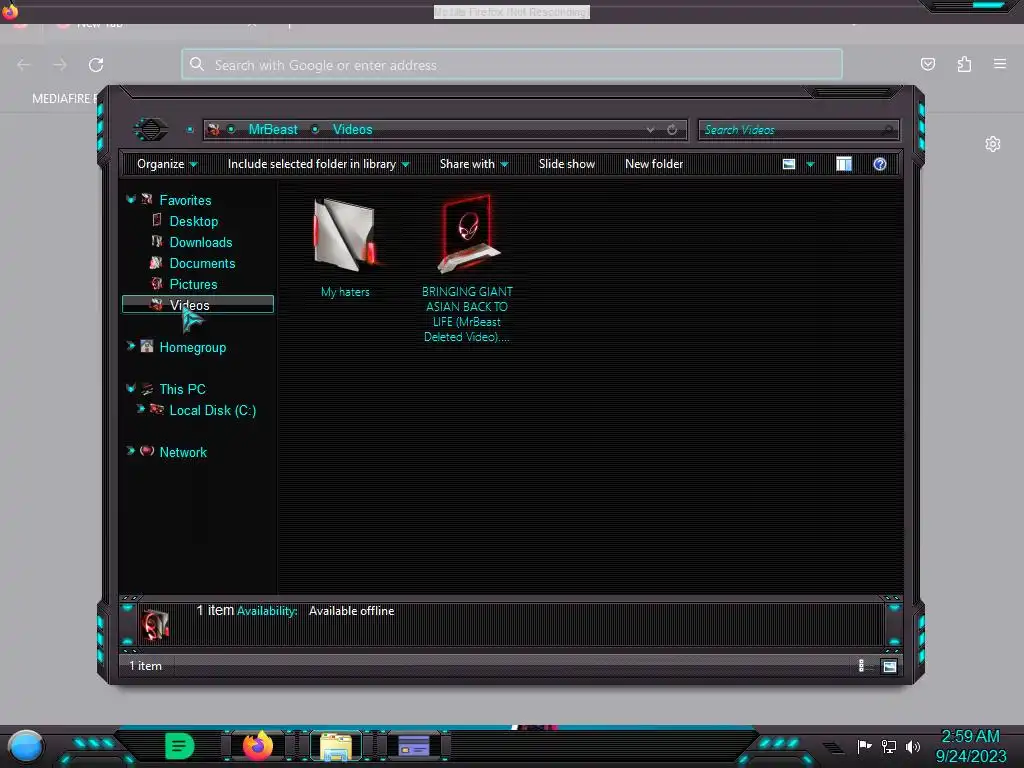Start the Slide show

click(566, 164)
